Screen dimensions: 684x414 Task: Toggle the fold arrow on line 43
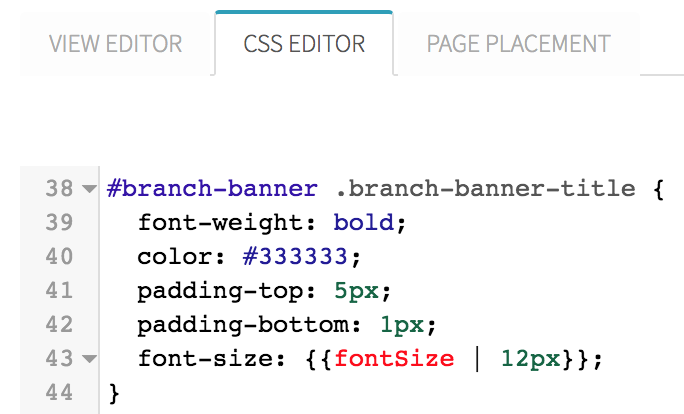(89, 359)
